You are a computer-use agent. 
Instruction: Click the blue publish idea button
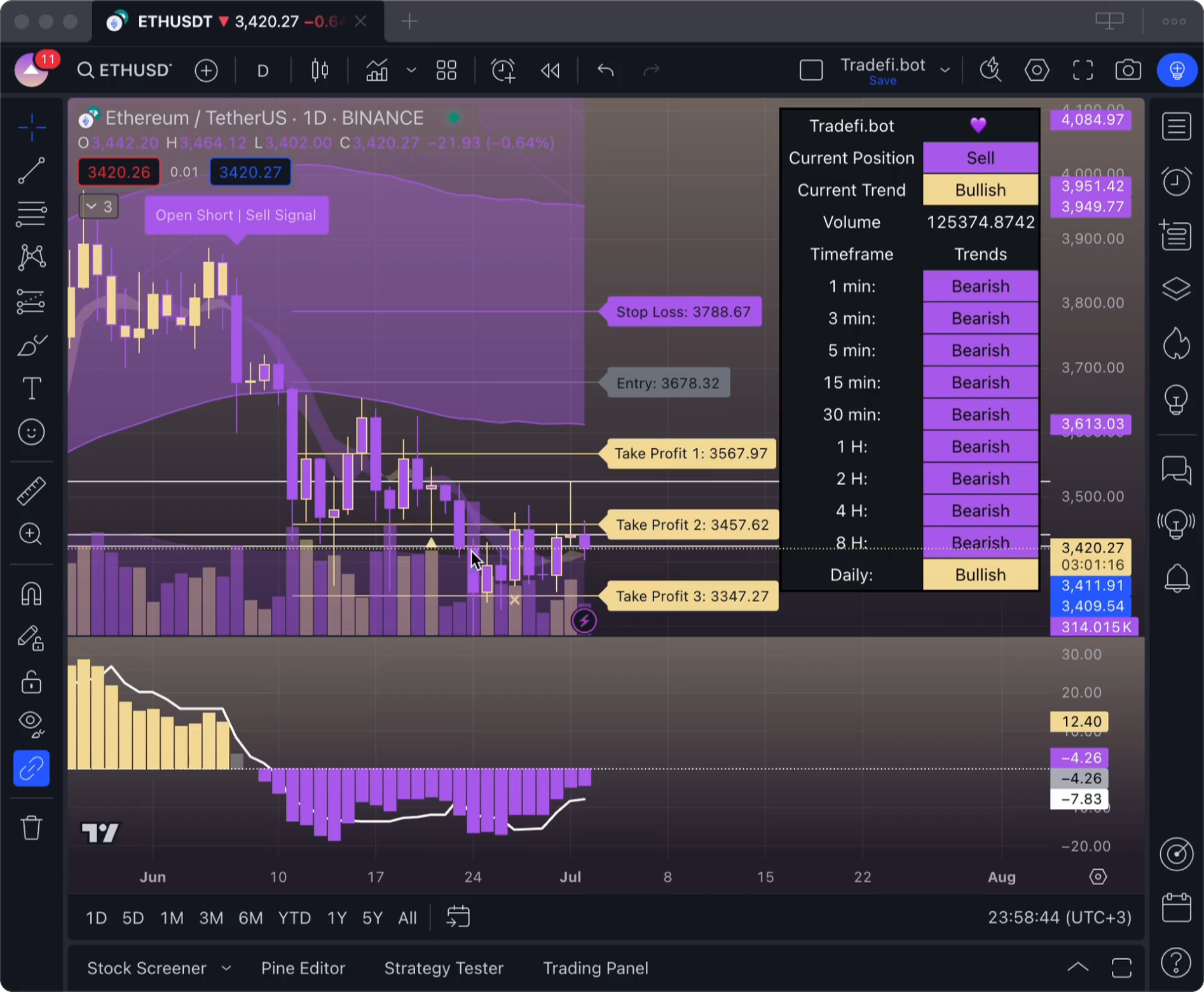click(x=1177, y=70)
